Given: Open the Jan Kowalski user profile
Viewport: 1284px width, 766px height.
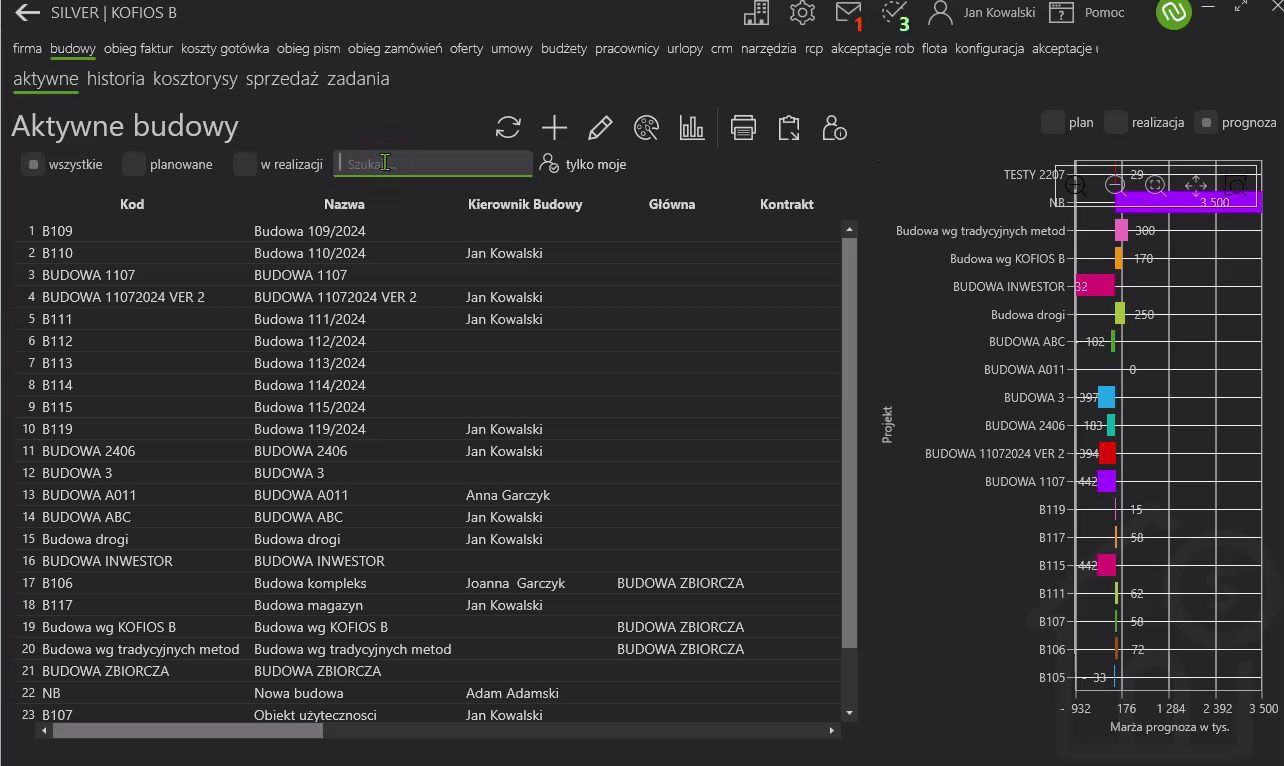Looking at the screenshot, I should click(982, 13).
